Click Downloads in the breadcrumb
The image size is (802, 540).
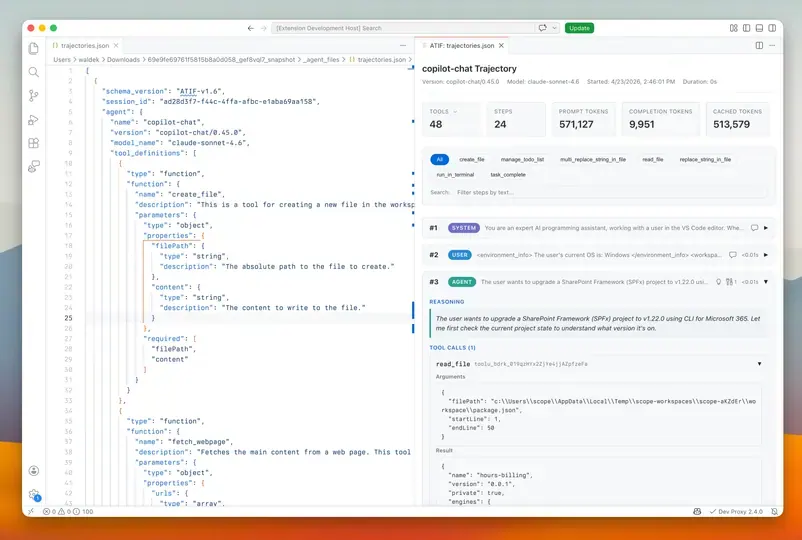tap(123, 60)
